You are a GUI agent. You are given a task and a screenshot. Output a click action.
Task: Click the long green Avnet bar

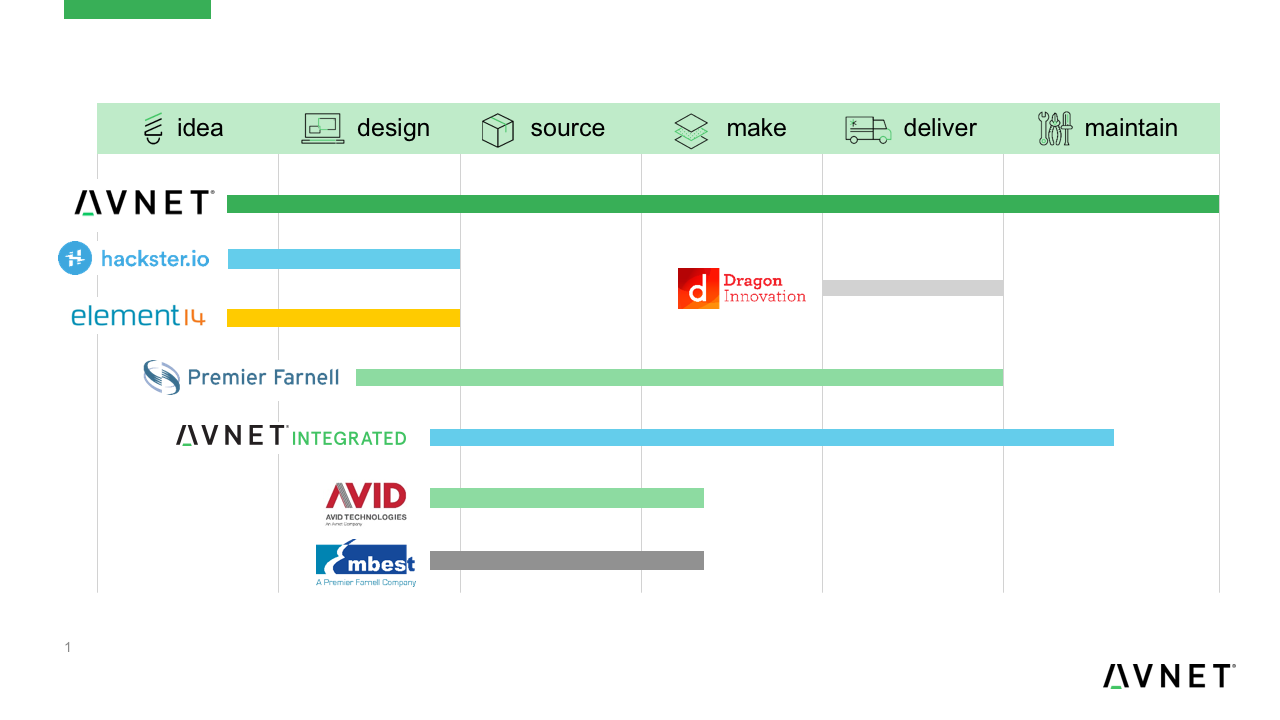coord(723,204)
